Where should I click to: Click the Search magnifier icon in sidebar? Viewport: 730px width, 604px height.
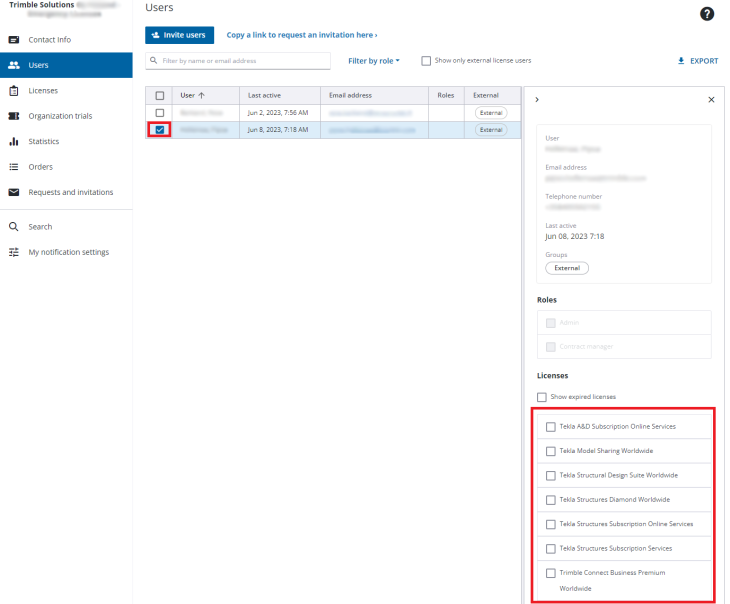[14, 227]
